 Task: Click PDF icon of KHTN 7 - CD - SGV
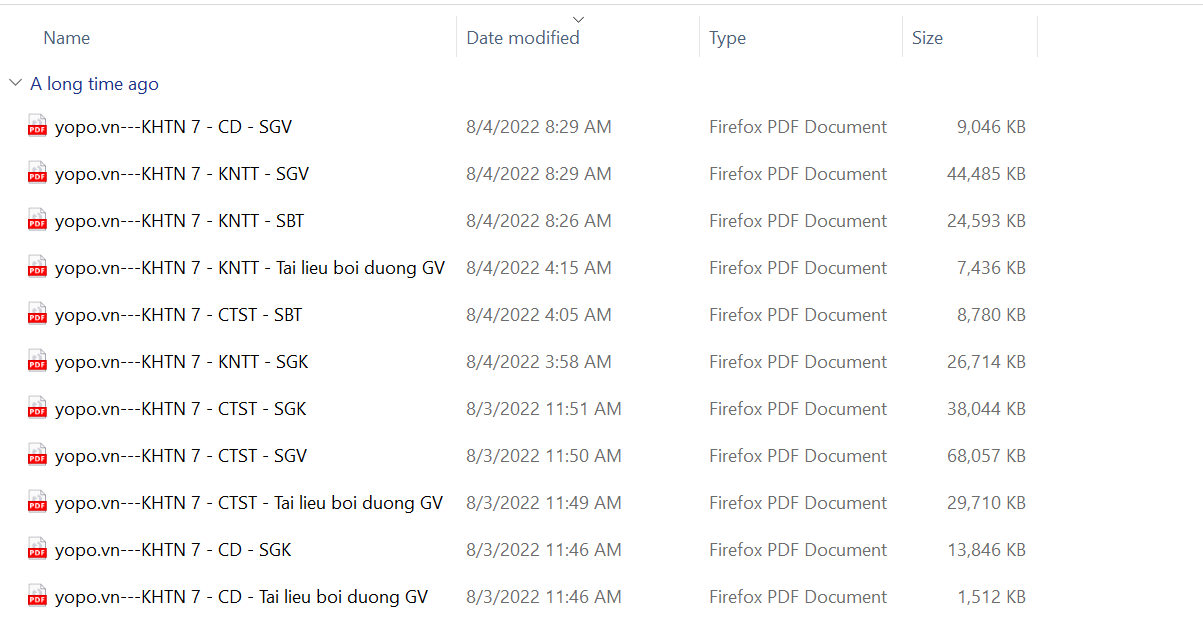[37, 127]
